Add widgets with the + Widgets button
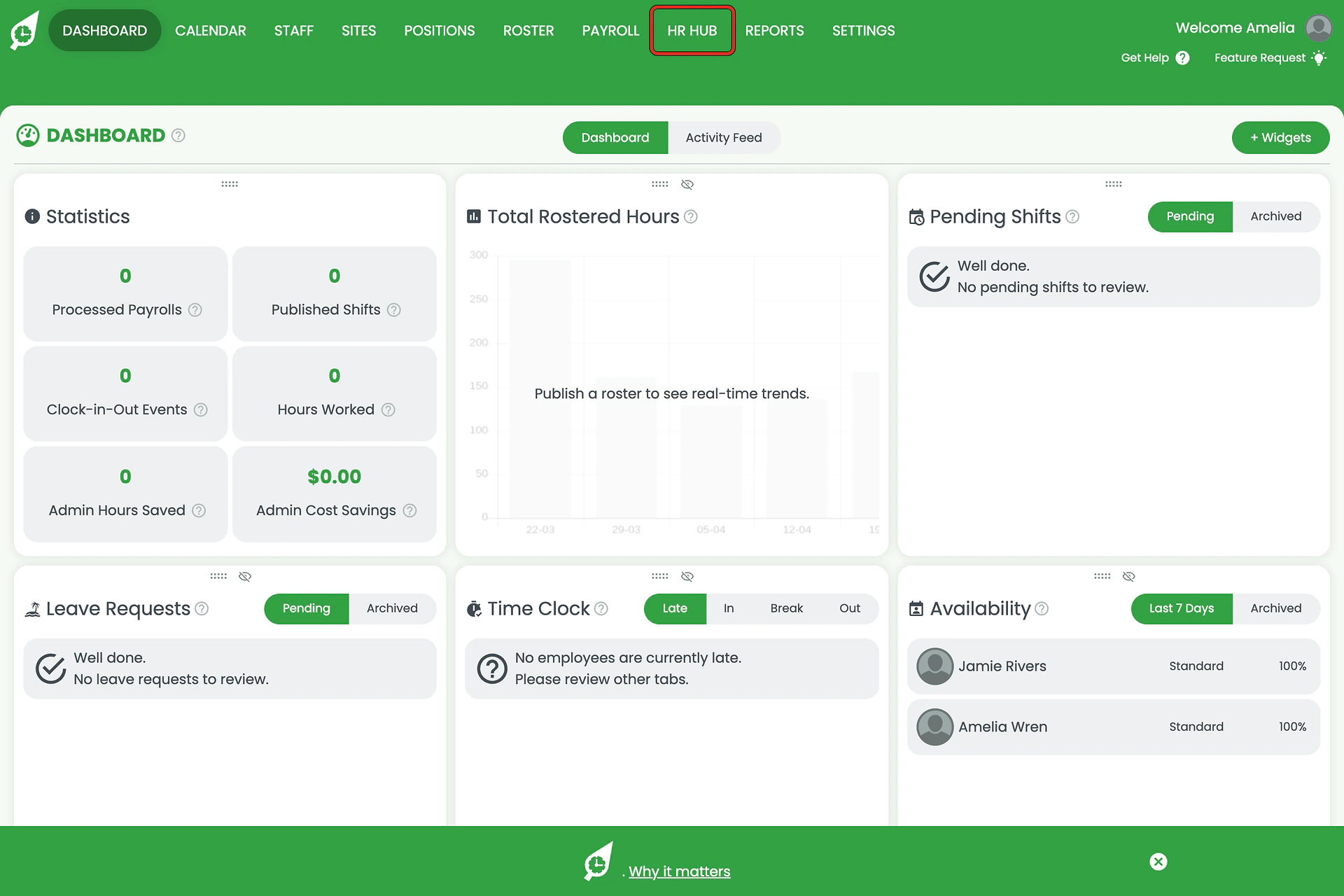 click(x=1280, y=137)
